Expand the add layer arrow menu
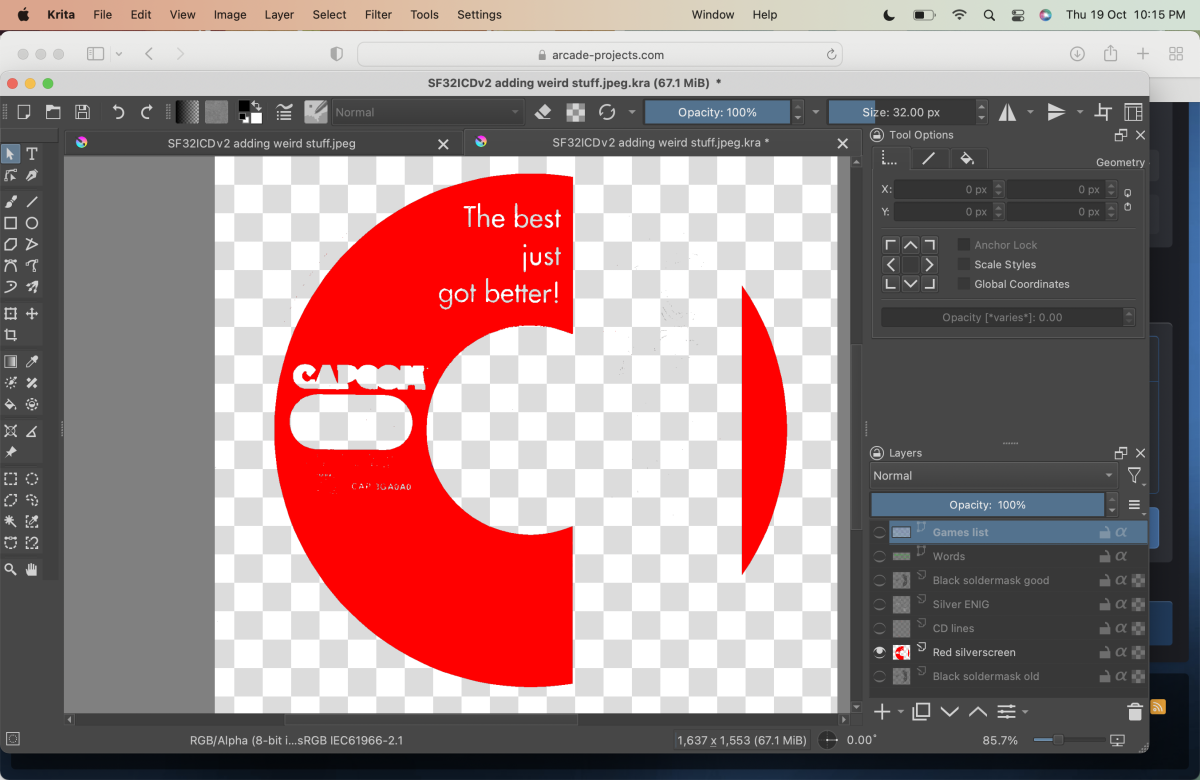The image size is (1200, 780). [901, 712]
